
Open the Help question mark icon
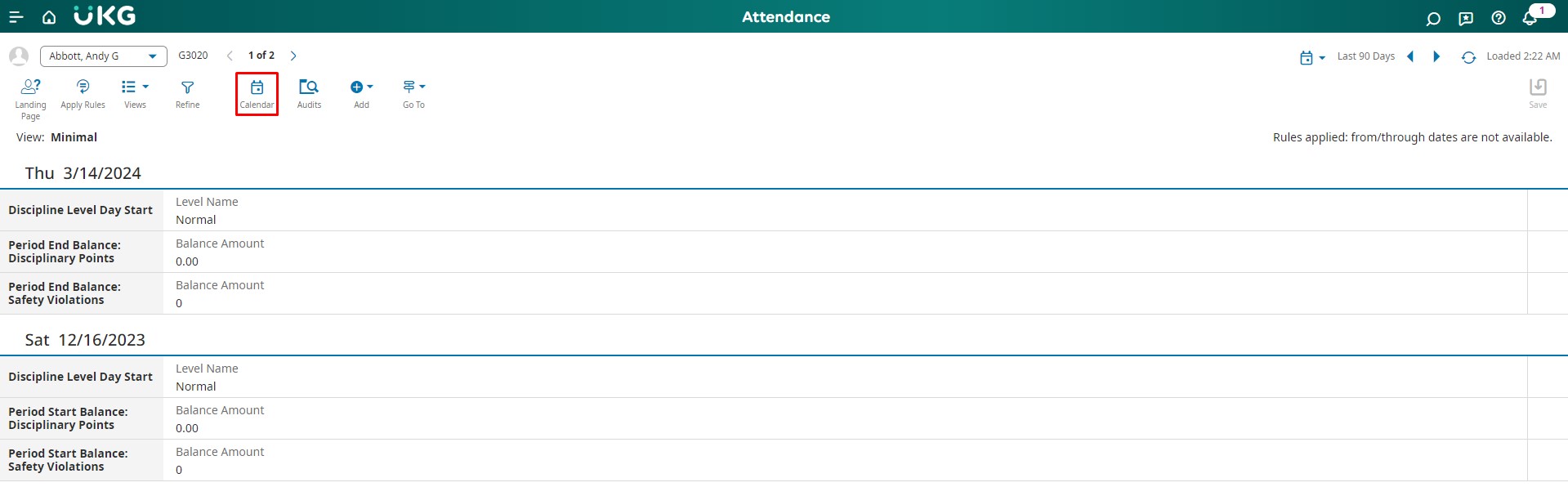[x=1499, y=18]
